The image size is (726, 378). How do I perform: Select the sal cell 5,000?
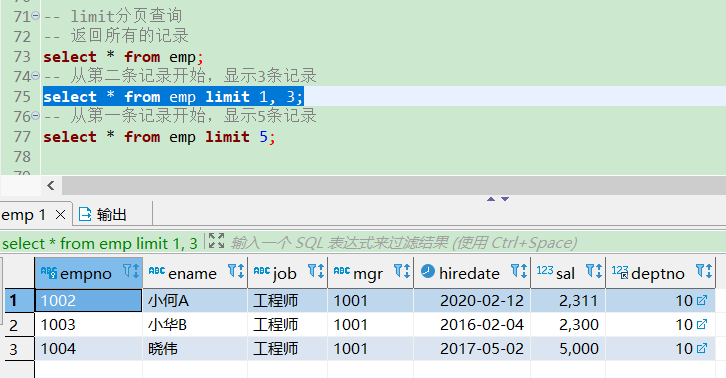pos(568,349)
